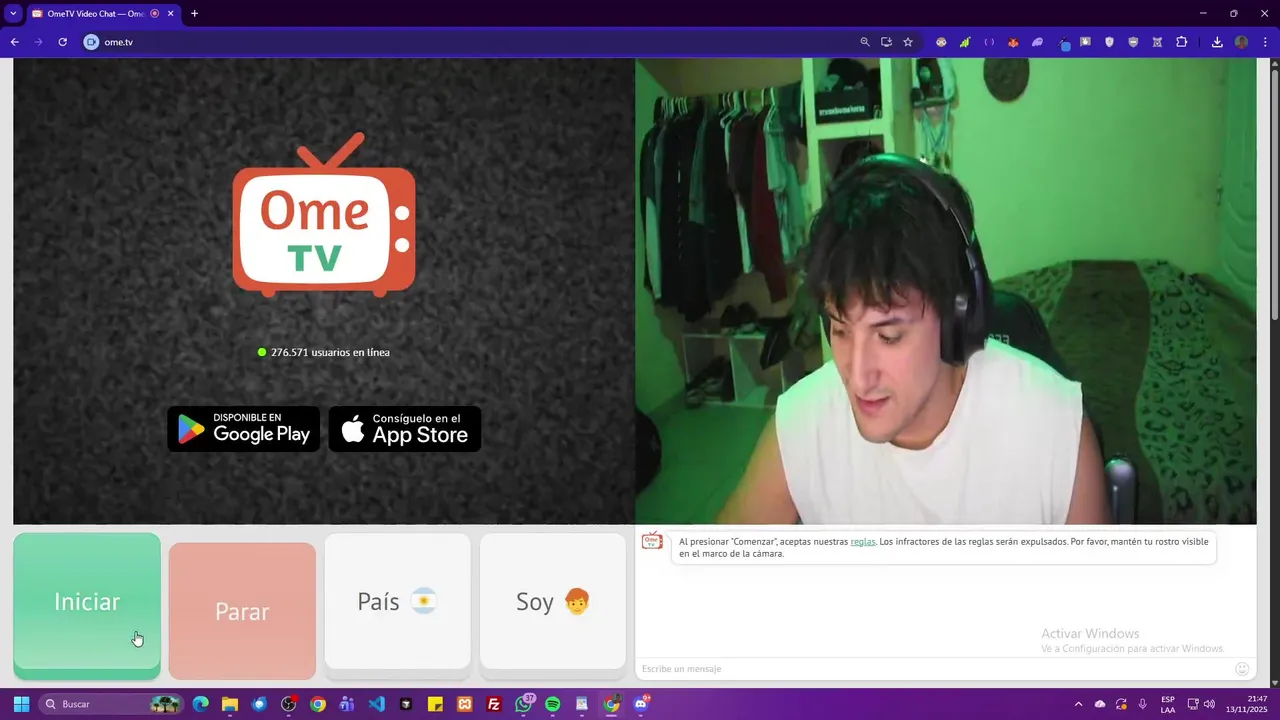Viewport: 1280px width, 720px height.
Task: Click the microphone tray icon
Action: pos(1142,704)
